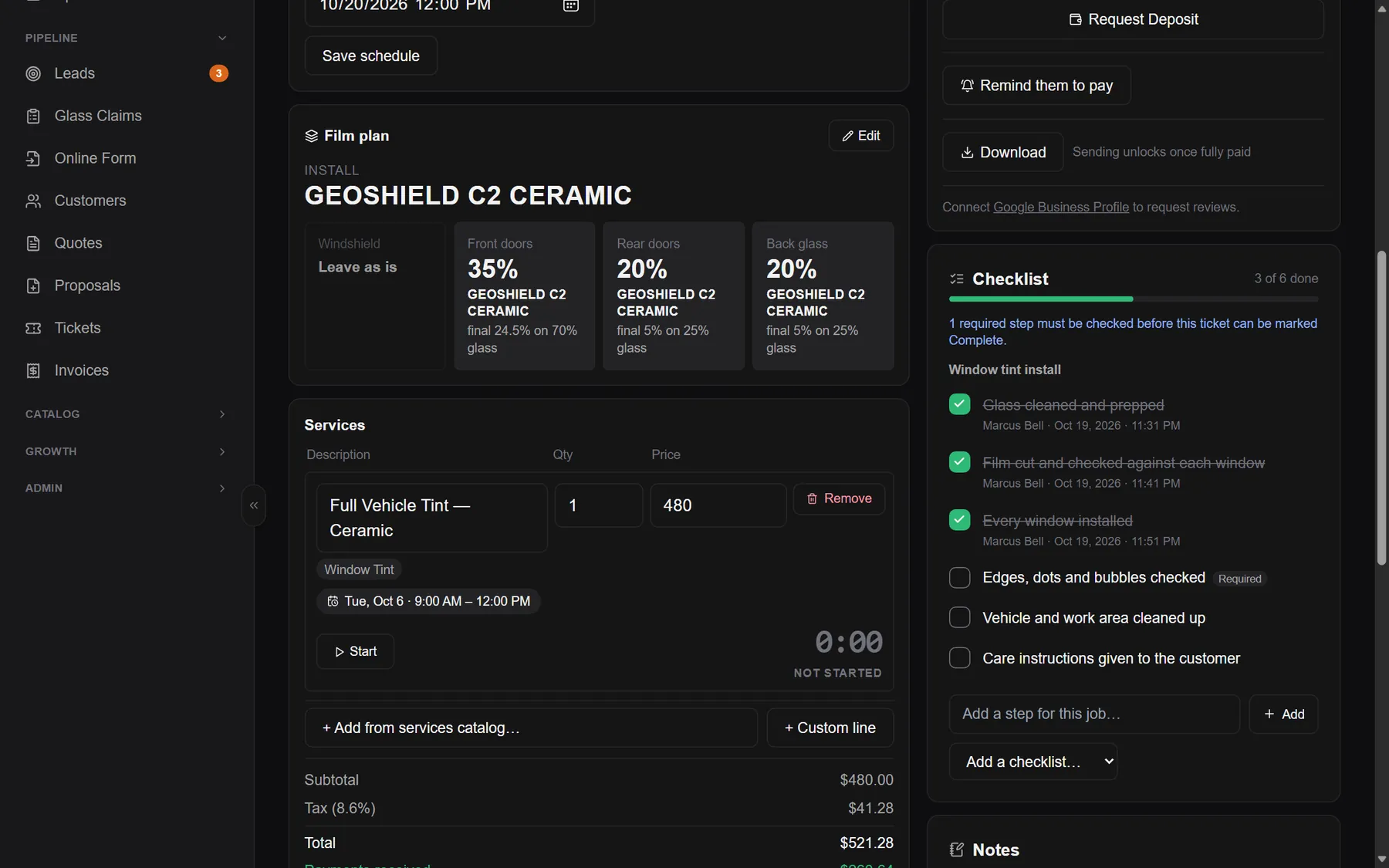
Task: Click the Invoices icon in the sidebar
Action: pyautogui.click(x=33, y=370)
